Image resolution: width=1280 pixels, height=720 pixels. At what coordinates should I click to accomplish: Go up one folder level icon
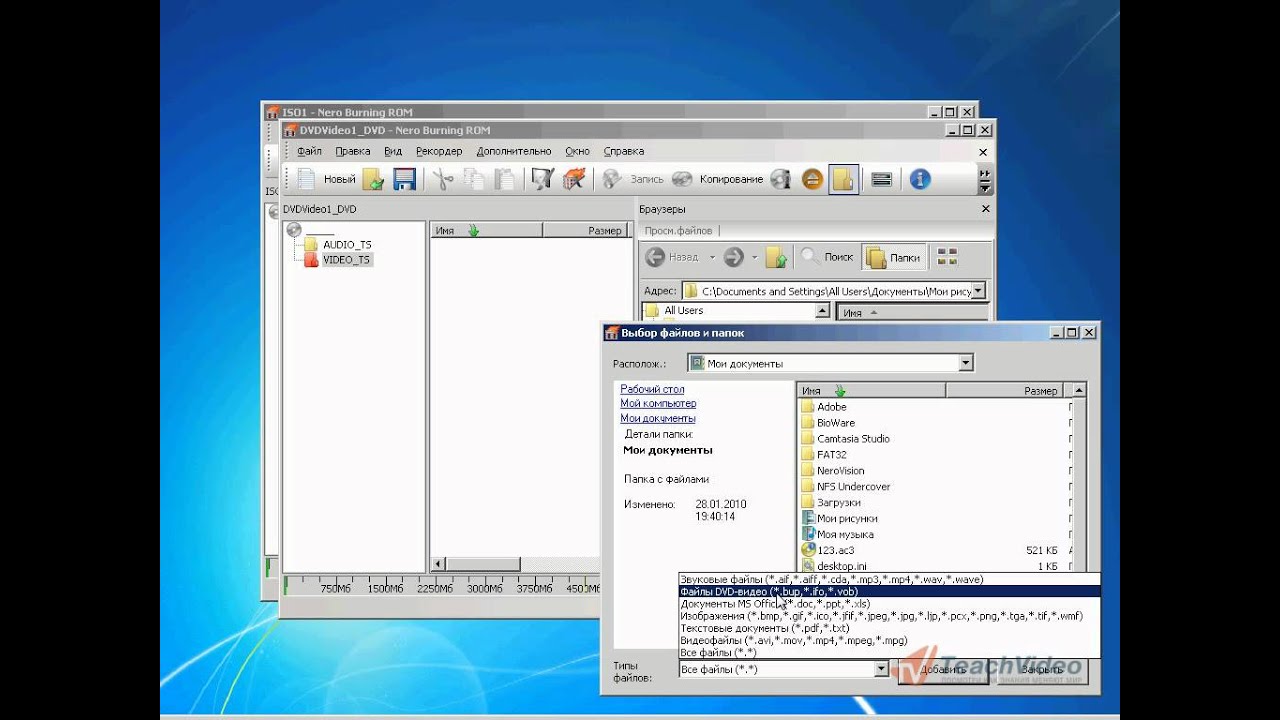pyautogui.click(x=776, y=257)
